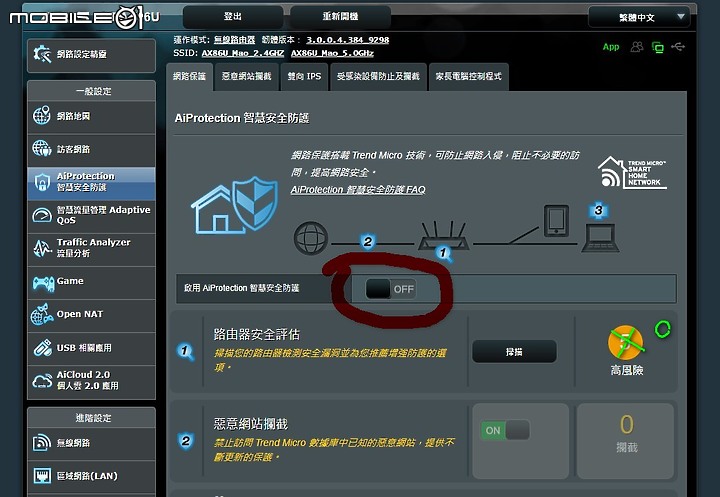Click the Wireless settings signal icon
This screenshot has height=497, width=720.
(x=42, y=443)
